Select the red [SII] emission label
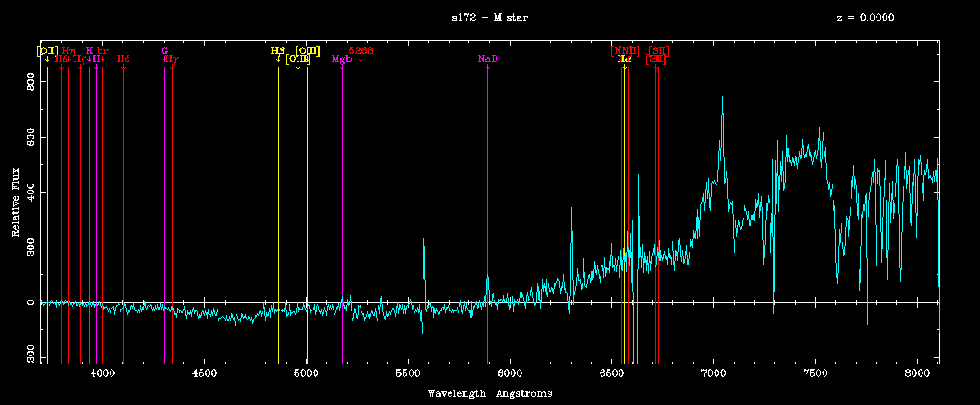The width and height of the screenshot is (980, 405). pyautogui.click(x=658, y=50)
